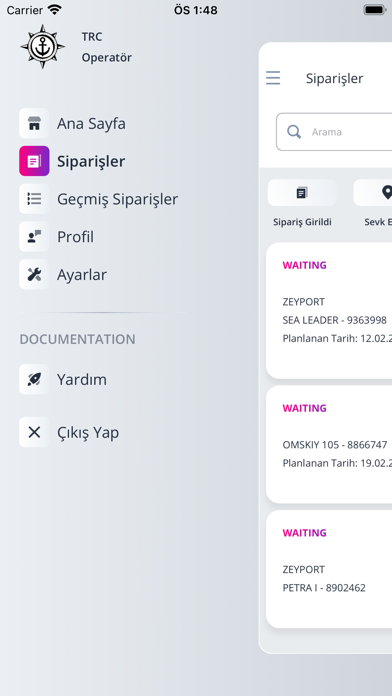Tap the Yardım rocket icon
Viewport: 392px width, 696px height.
tap(34, 379)
